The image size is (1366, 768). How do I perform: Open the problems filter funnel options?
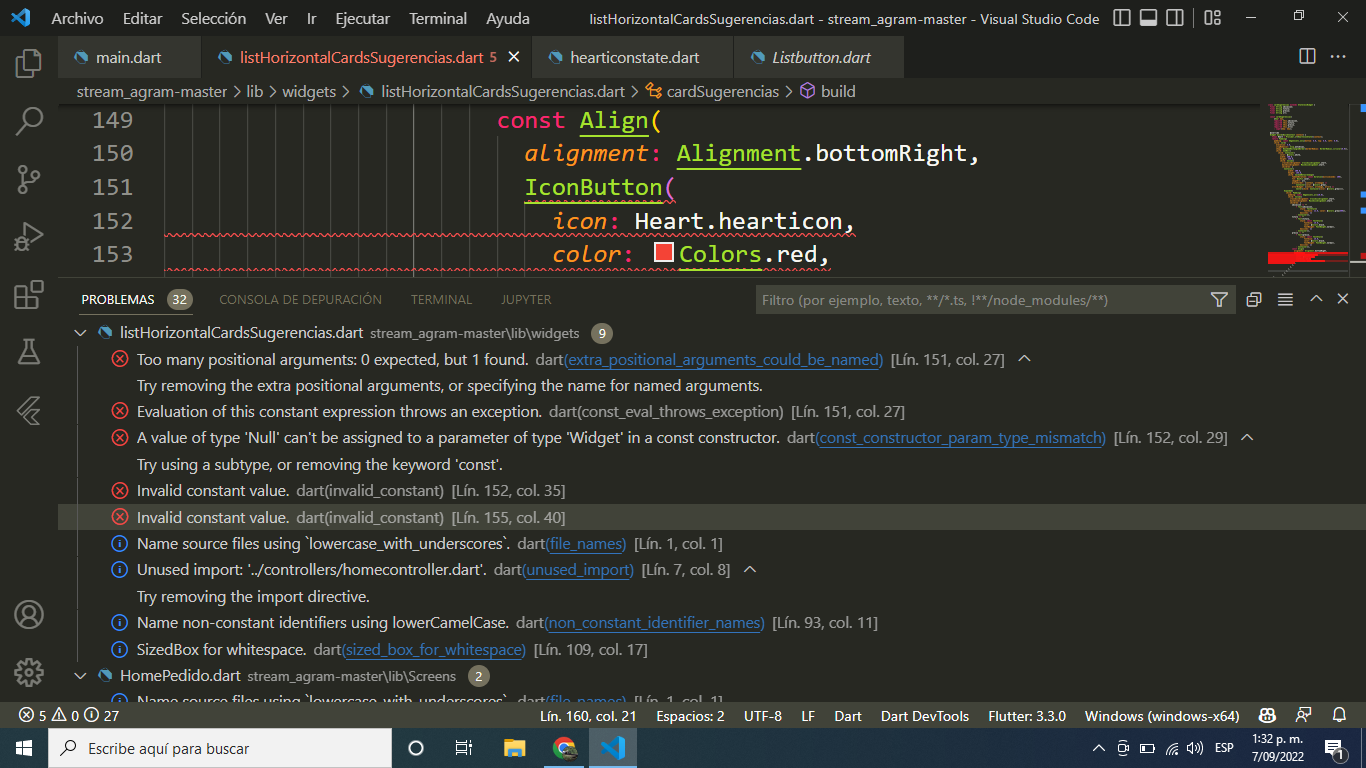(x=1219, y=300)
